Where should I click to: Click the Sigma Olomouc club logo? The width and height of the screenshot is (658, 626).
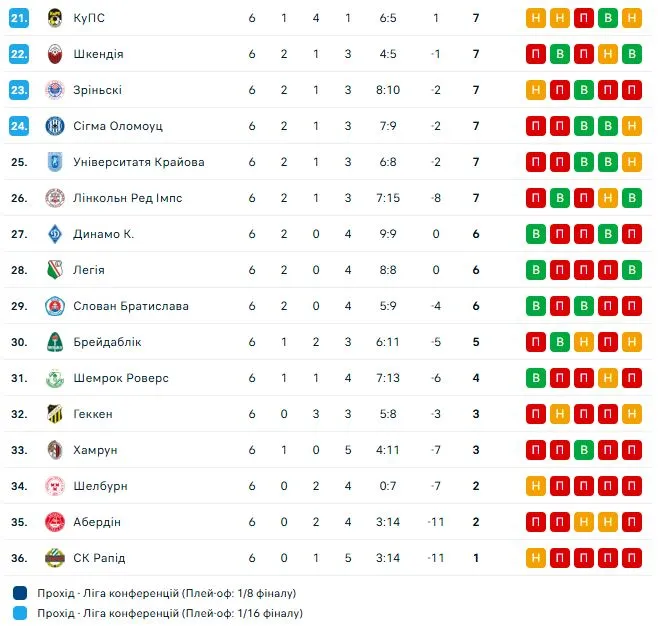(55, 126)
